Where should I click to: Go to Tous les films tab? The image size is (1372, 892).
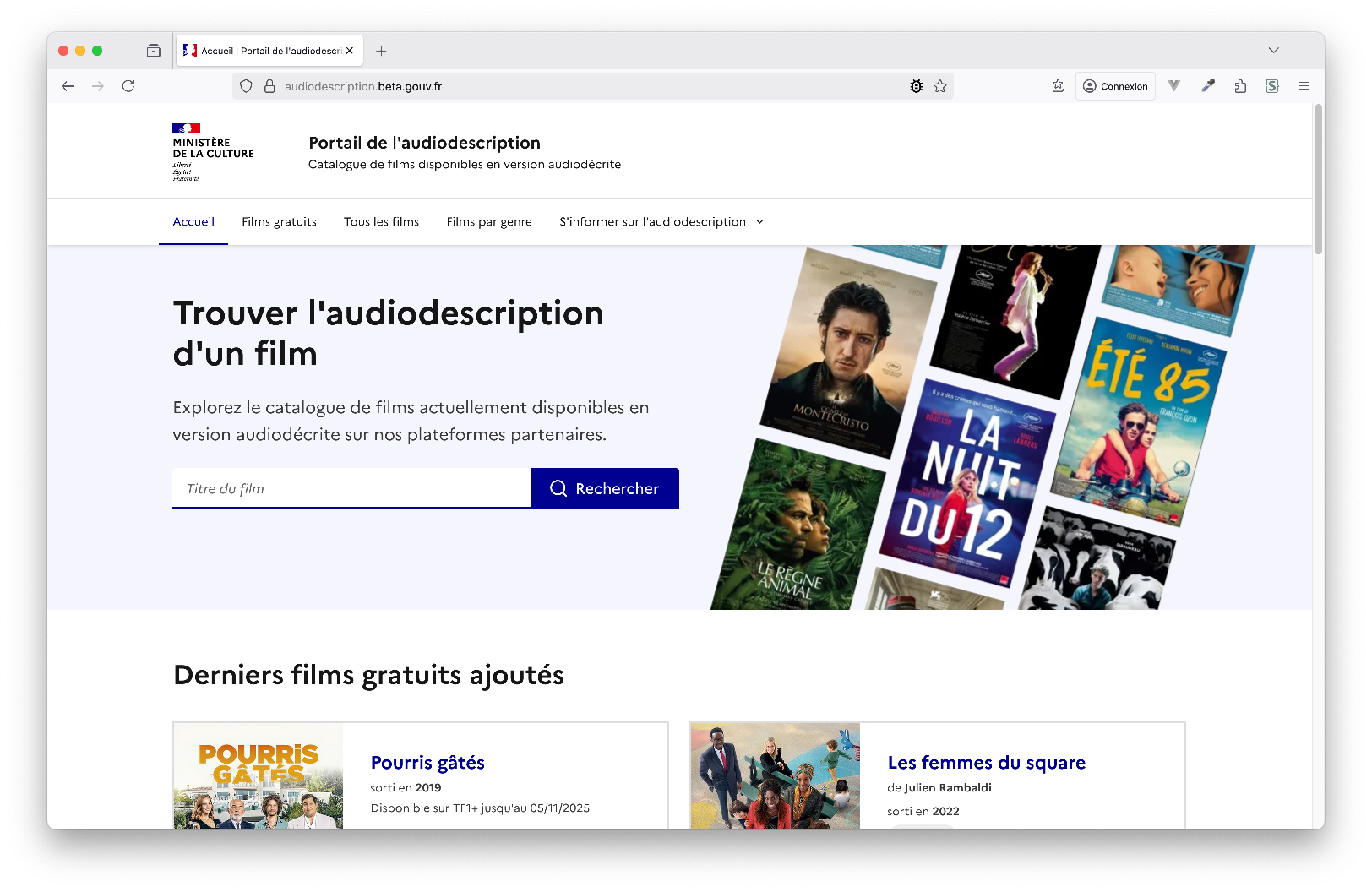[381, 222]
